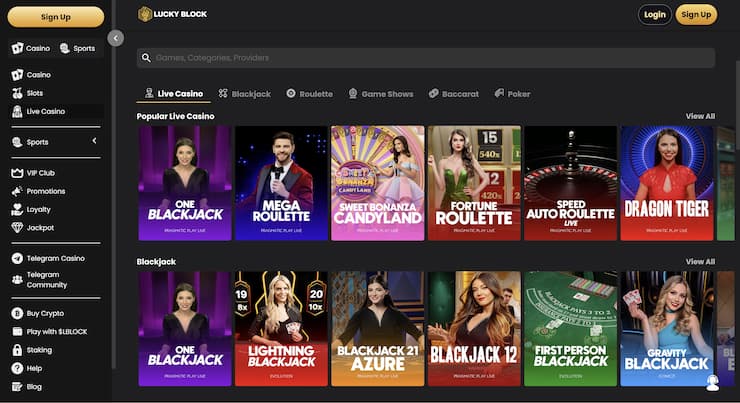Open the Mega Roulette game
Viewport: 740px width, 403px height.
(x=281, y=183)
